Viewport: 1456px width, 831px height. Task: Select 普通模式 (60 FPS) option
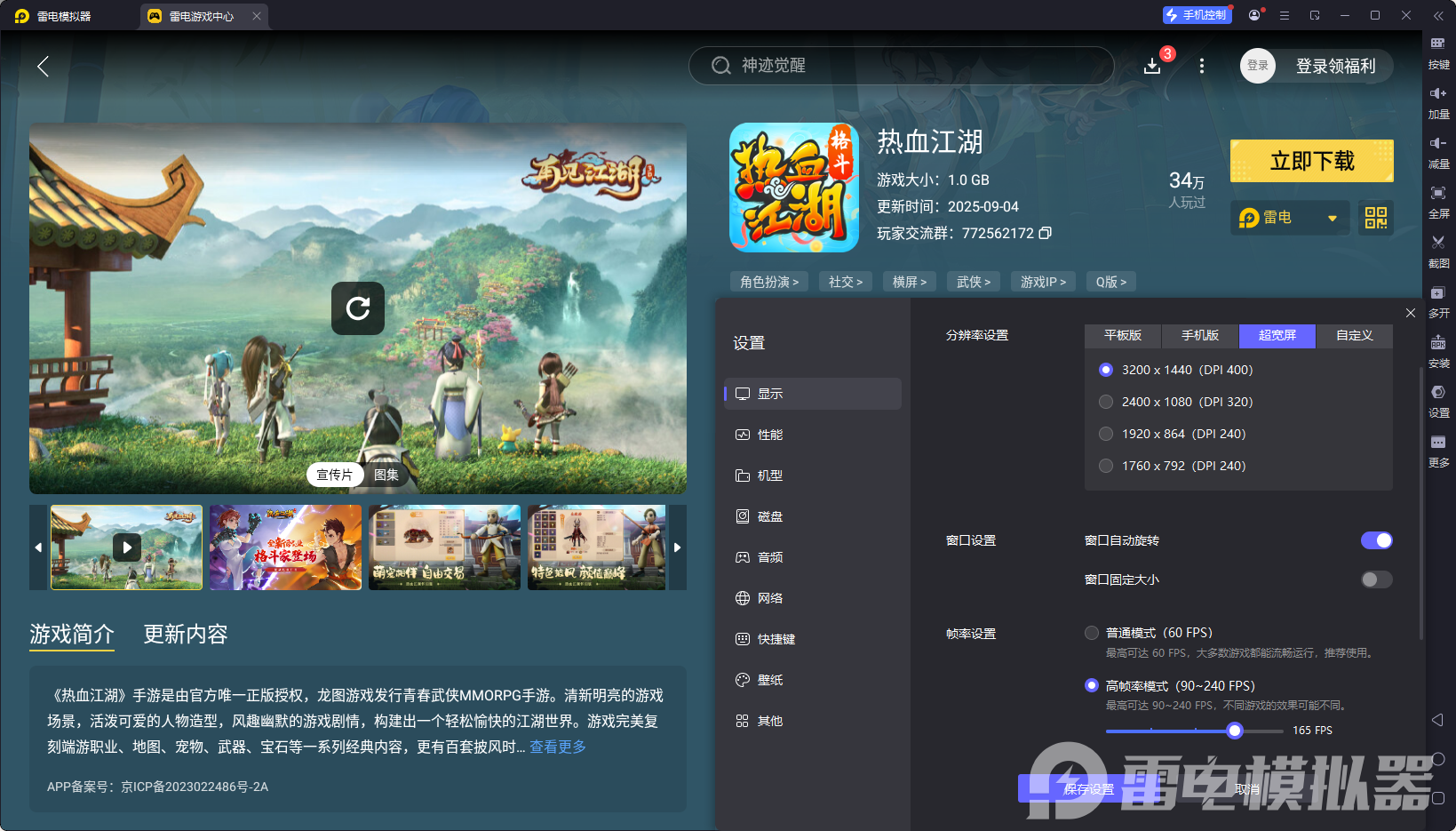pos(1092,633)
